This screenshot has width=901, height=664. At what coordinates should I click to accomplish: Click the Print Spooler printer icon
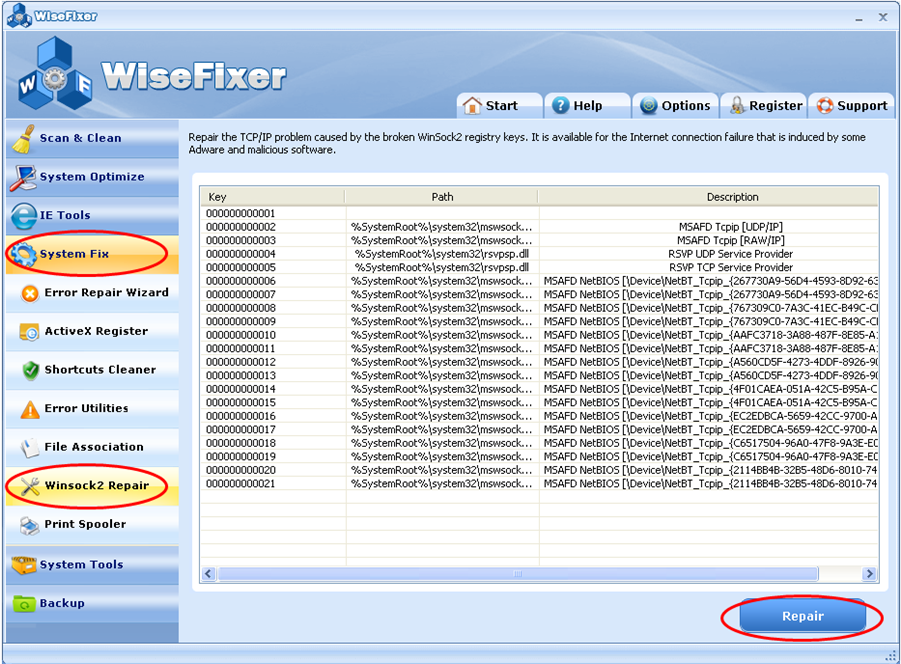(29, 524)
